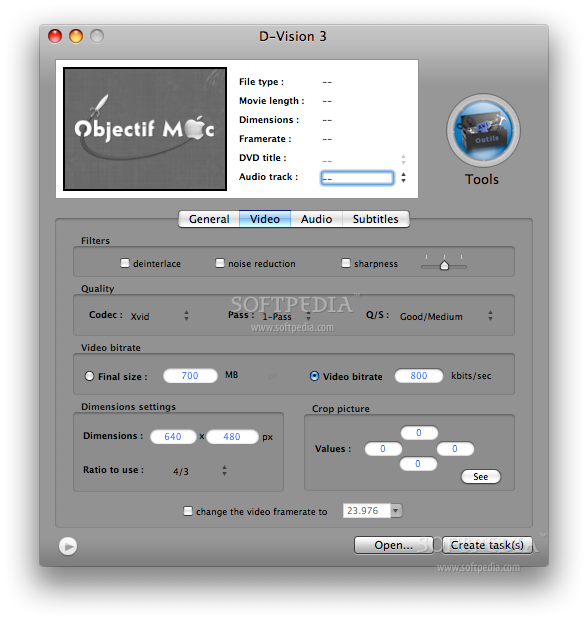Click the Final size 700 MB field

tap(190, 375)
